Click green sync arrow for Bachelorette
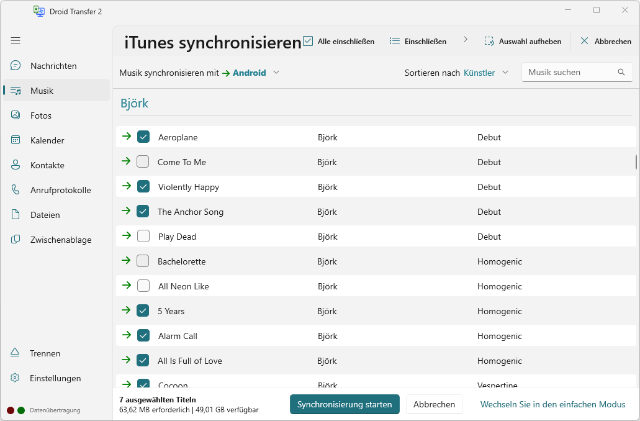 point(127,260)
